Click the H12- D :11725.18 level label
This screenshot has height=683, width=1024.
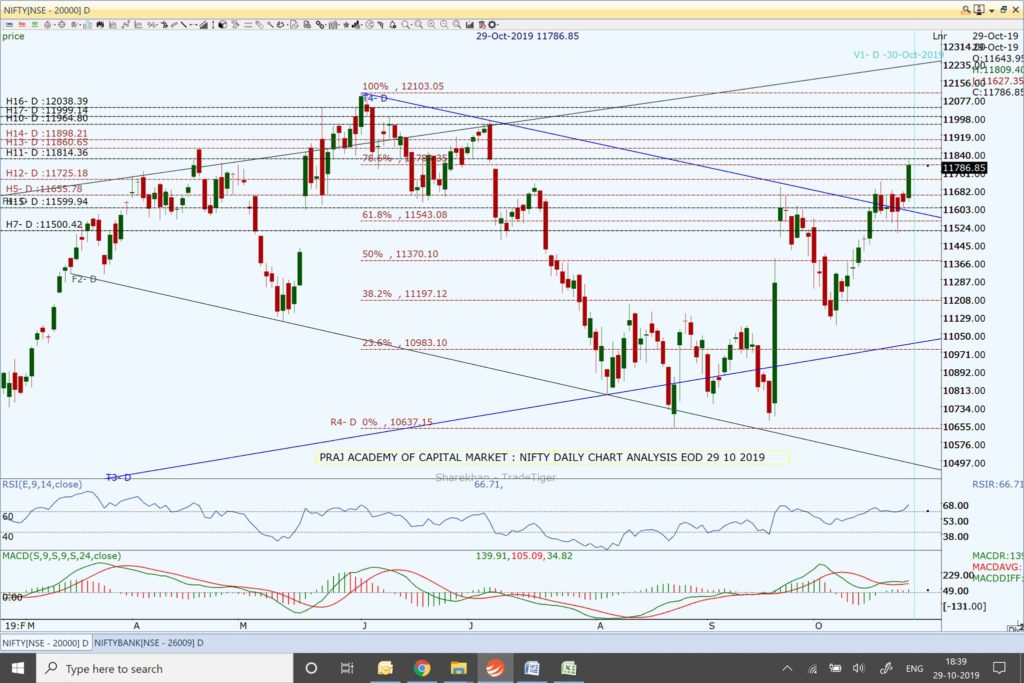click(46, 173)
